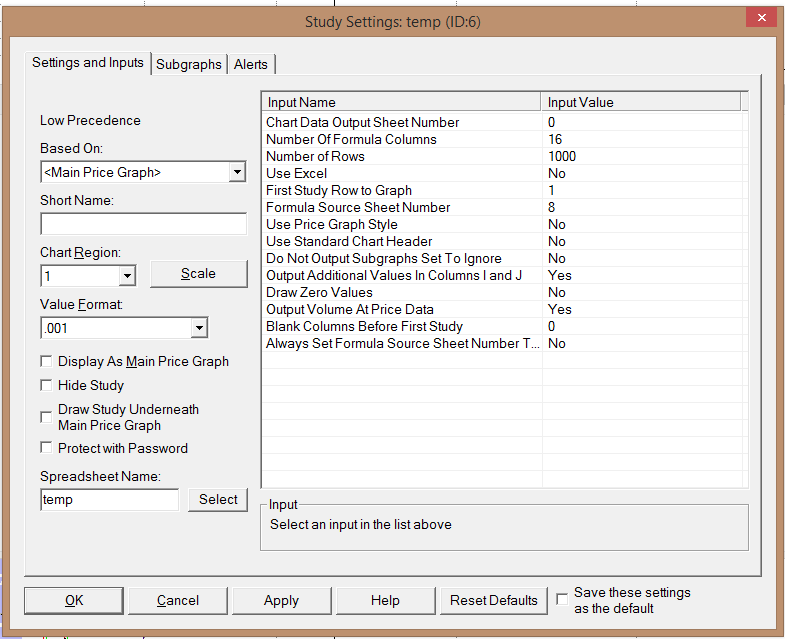Expand the Value Format dropdown
Image resolution: width=785 pixels, height=639 pixels.
point(199,327)
